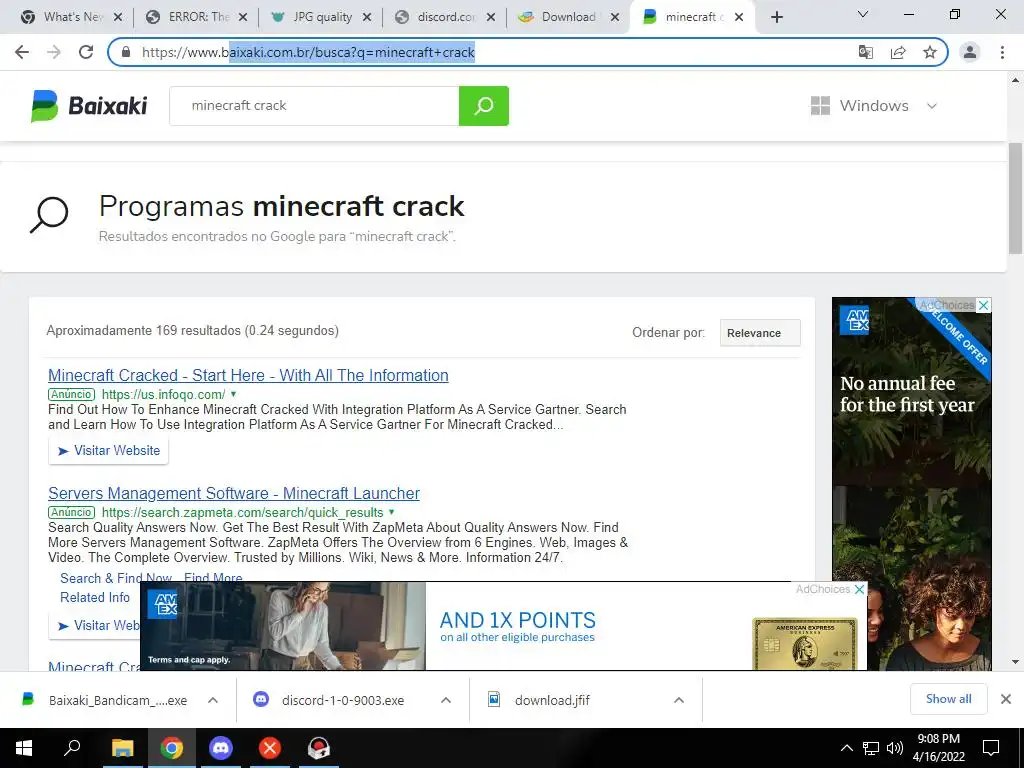This screenshot has height=768, width=1024.
Task: Click Show all downloads
Action: (x=948, y=699)
